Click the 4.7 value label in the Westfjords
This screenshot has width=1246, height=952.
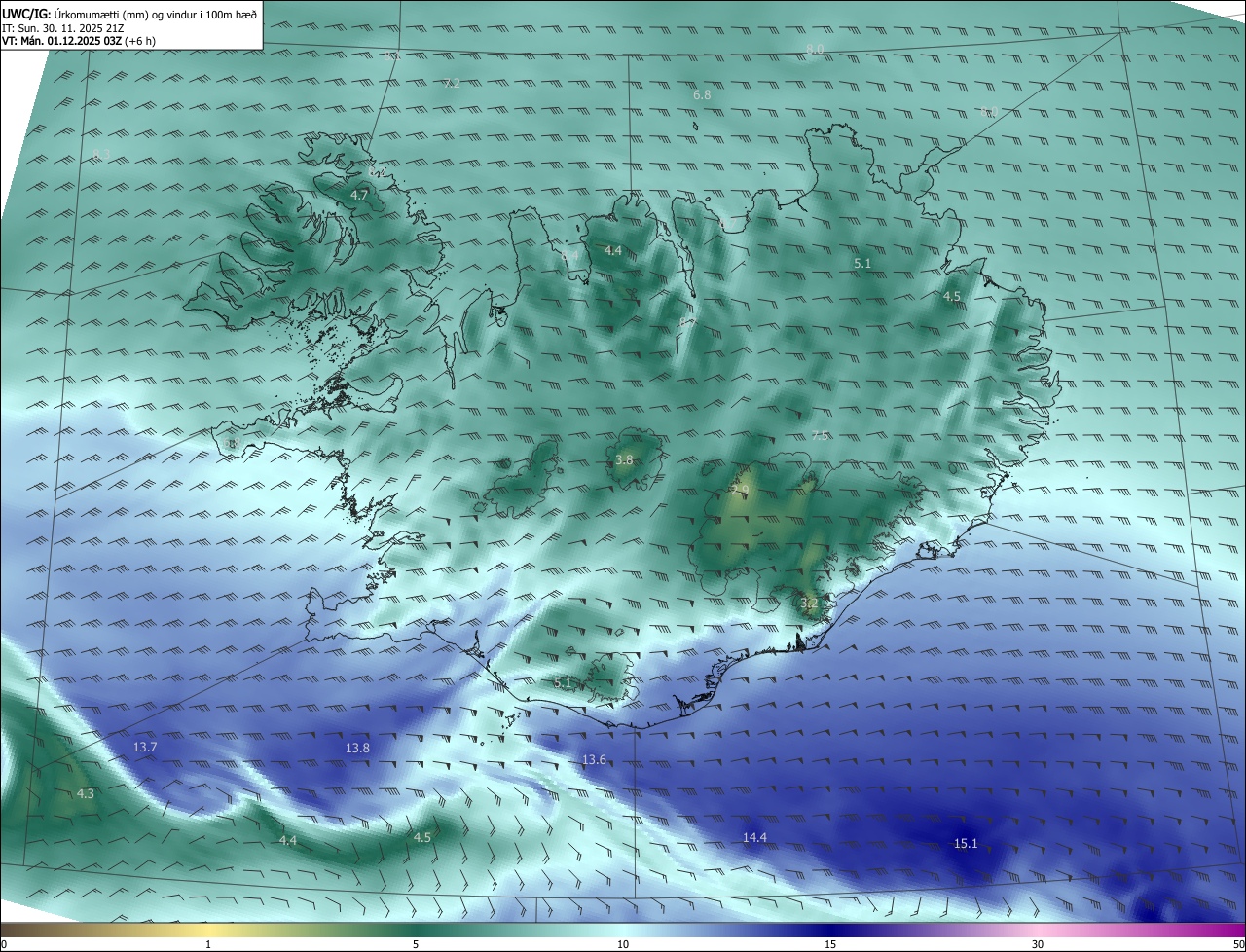(x=359, y=196)
